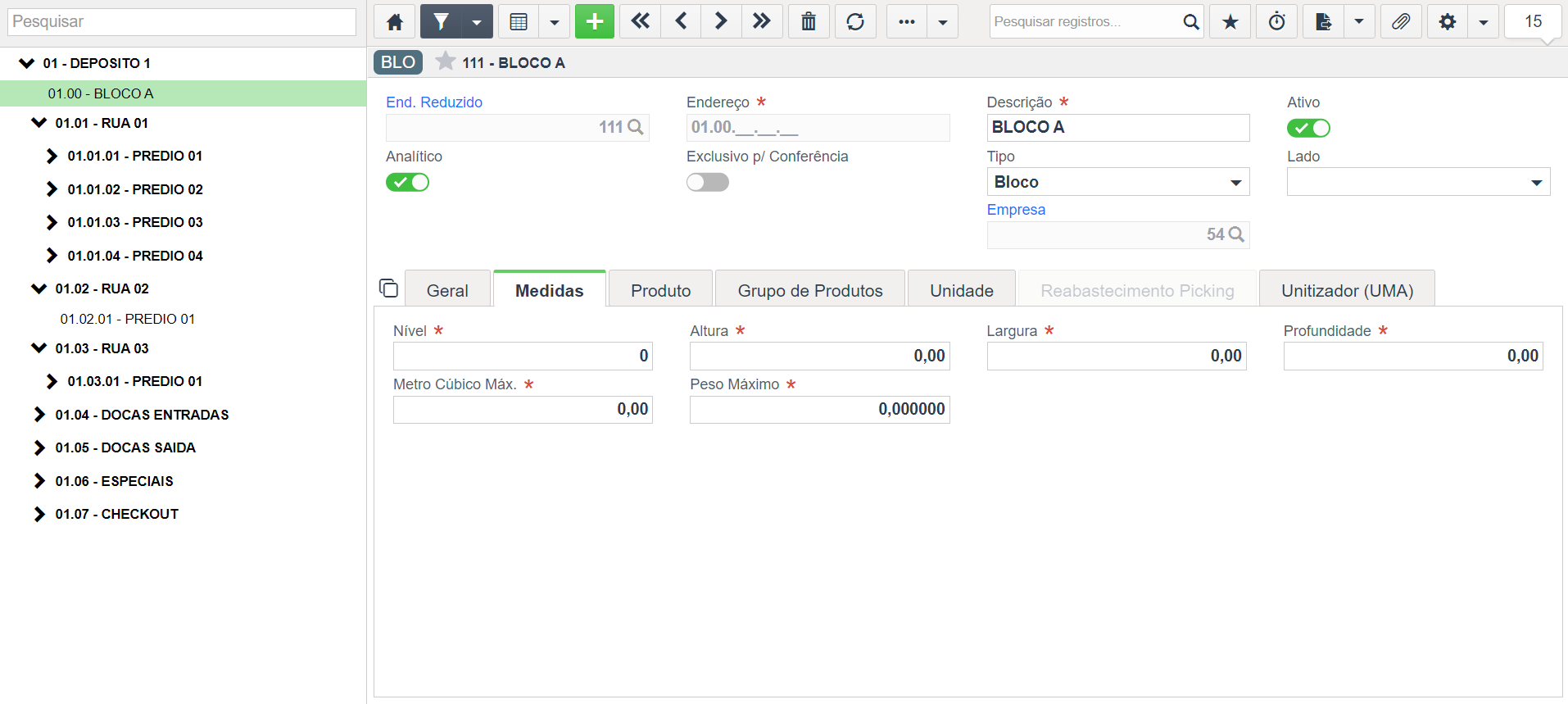Click the BLO badge

(x=398, y=62)
